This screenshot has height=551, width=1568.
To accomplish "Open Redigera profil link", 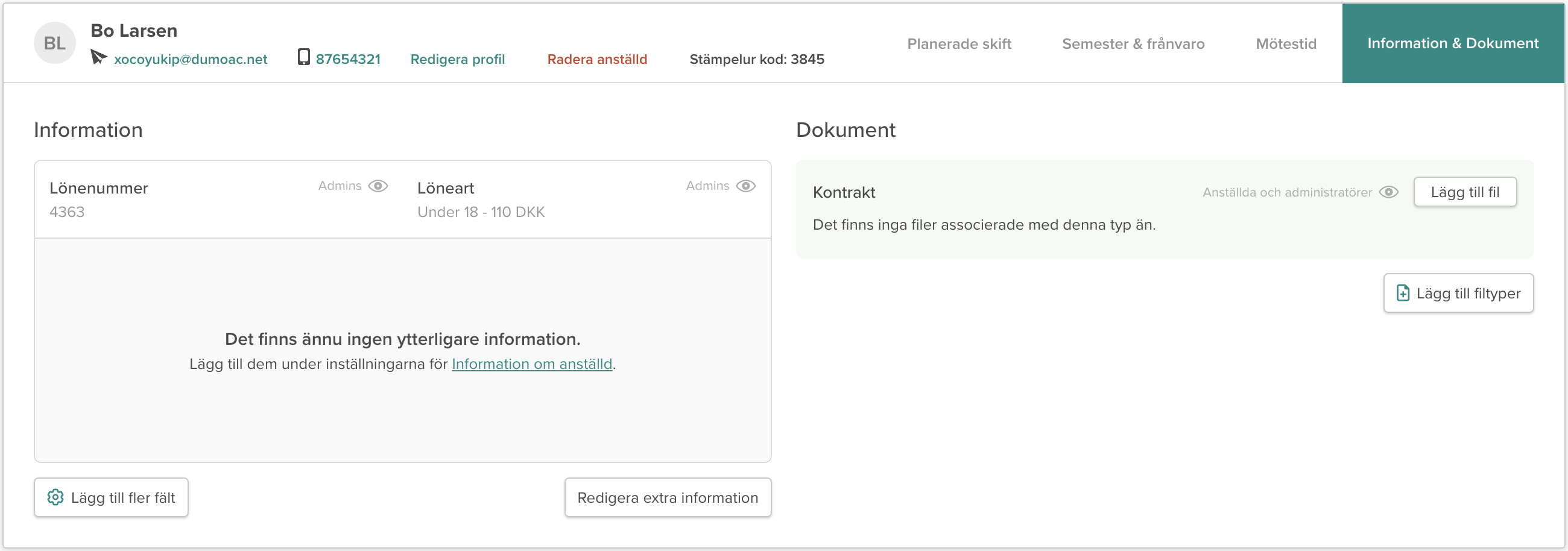I will pos(457,59).
